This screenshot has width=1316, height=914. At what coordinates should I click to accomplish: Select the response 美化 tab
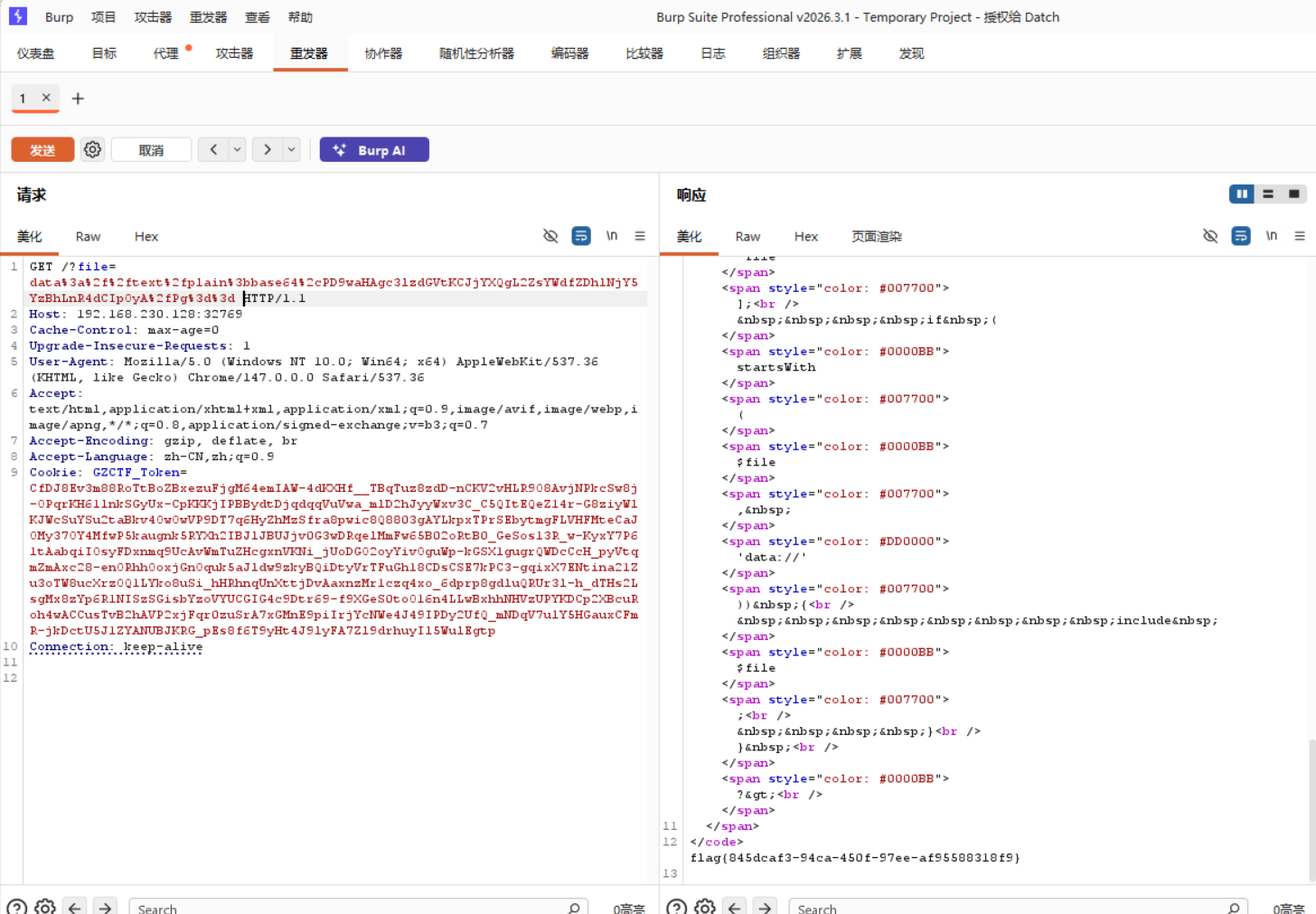(x=689, y=237)
